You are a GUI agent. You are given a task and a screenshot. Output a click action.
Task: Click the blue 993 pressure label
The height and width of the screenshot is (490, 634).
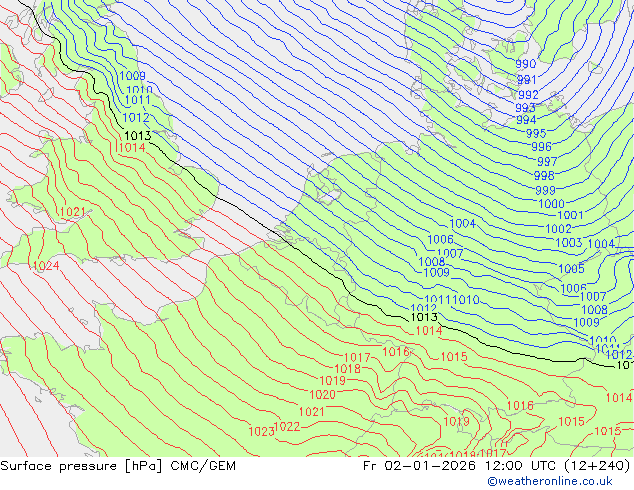[525, 108]
